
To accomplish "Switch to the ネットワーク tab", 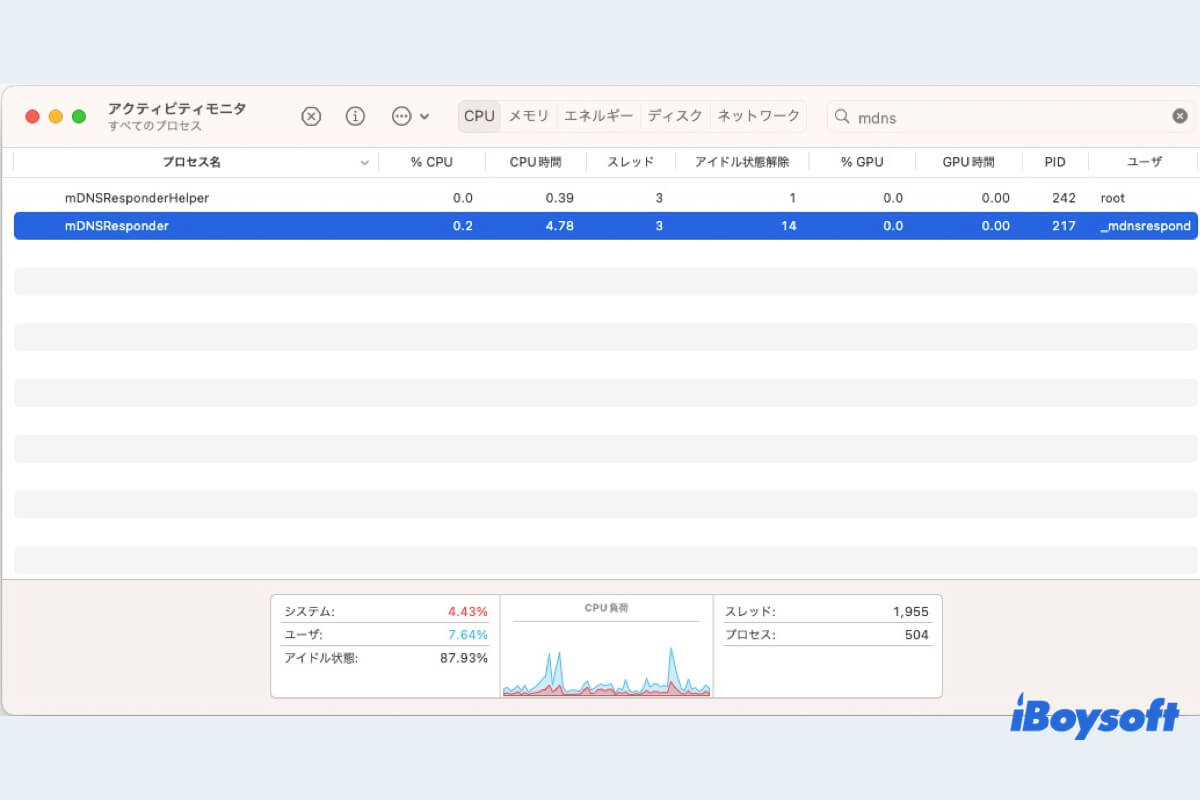I will 759,116.
